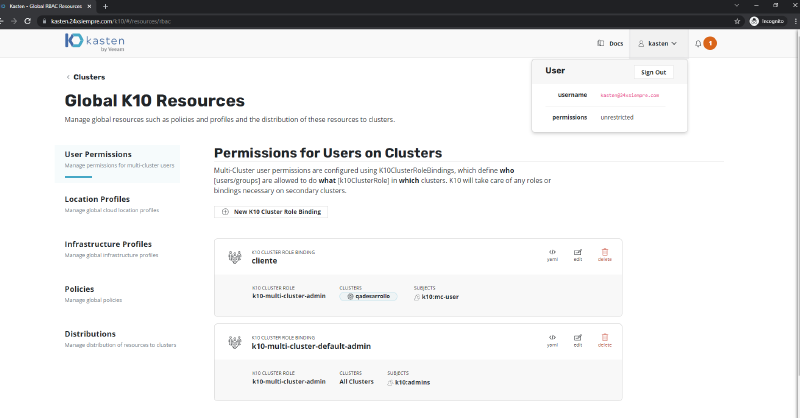Open yaml view for cliente binding
The width and height of the screenshot is (800, 418).
552,255
